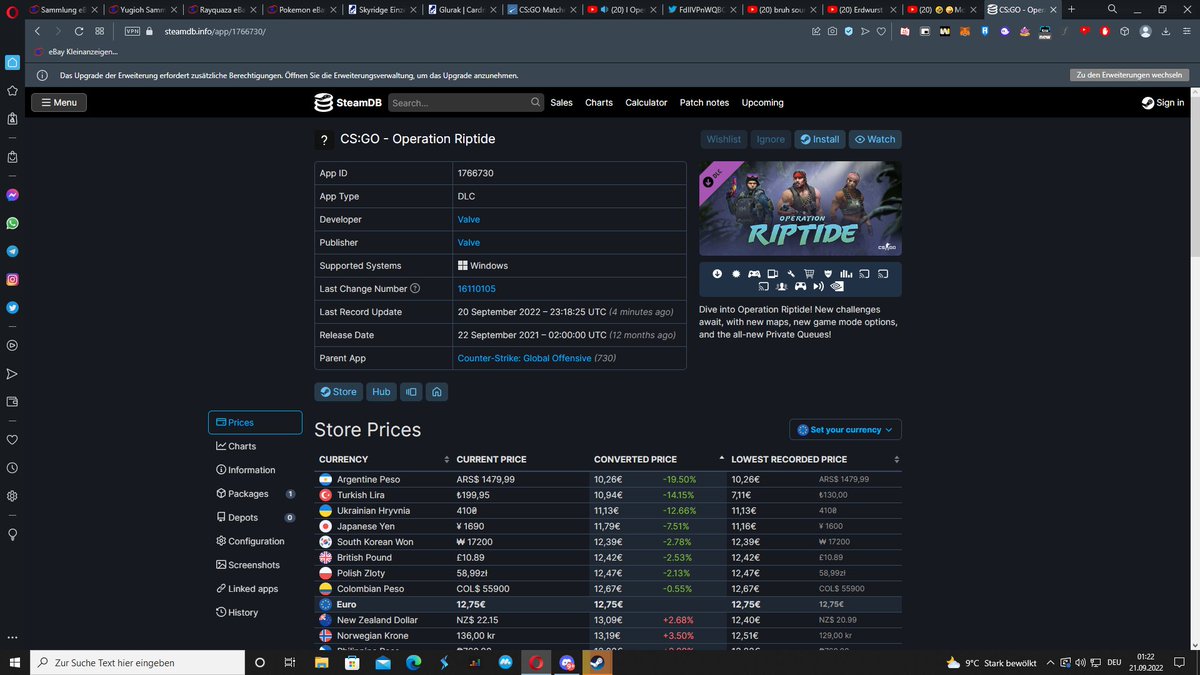Open the SteamDB Menu button
Image resolution: width=1200 pixels, height=675 pixels.
pos(58,102)
